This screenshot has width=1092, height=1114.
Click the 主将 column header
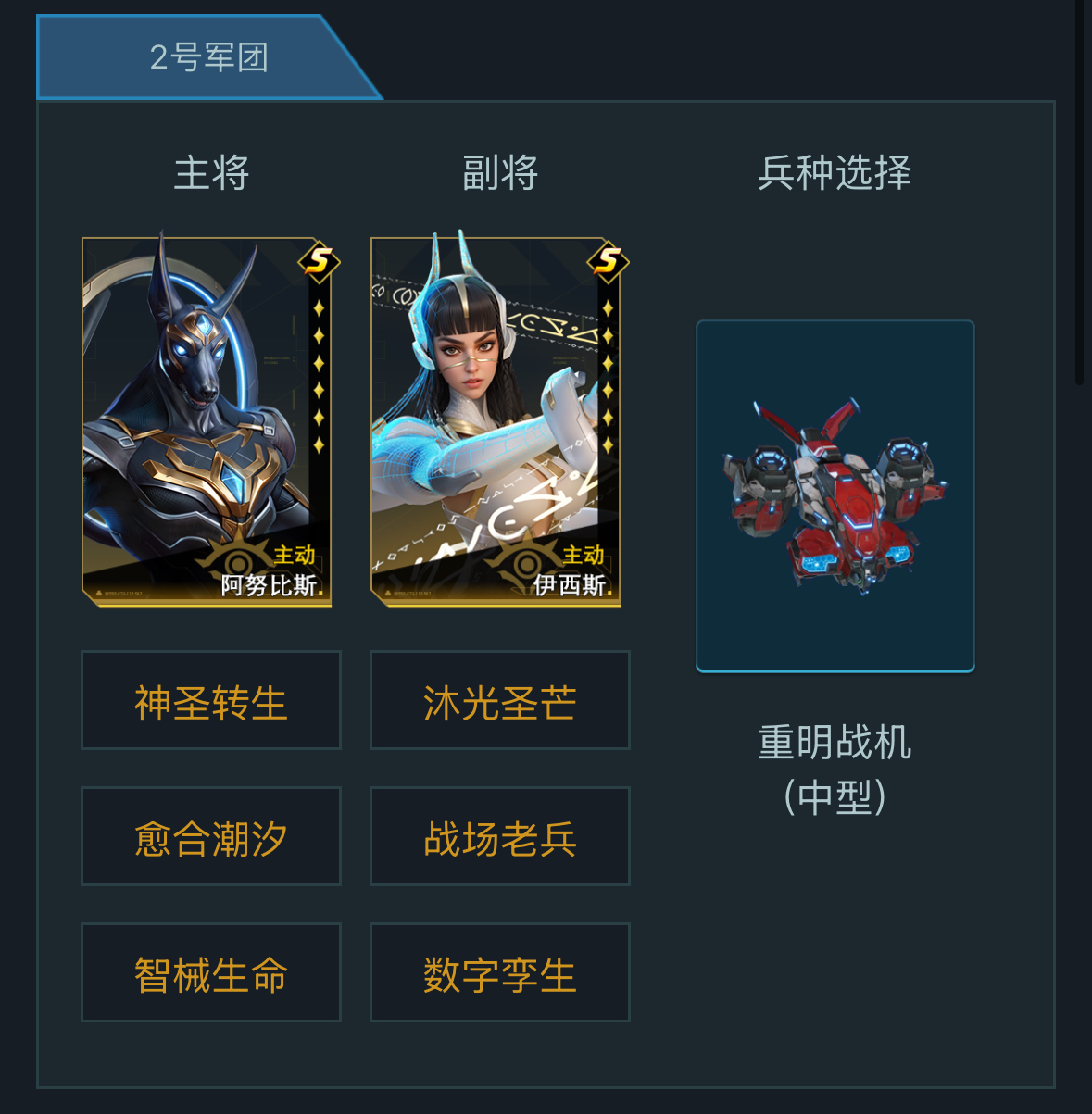(x=211, y=173)
